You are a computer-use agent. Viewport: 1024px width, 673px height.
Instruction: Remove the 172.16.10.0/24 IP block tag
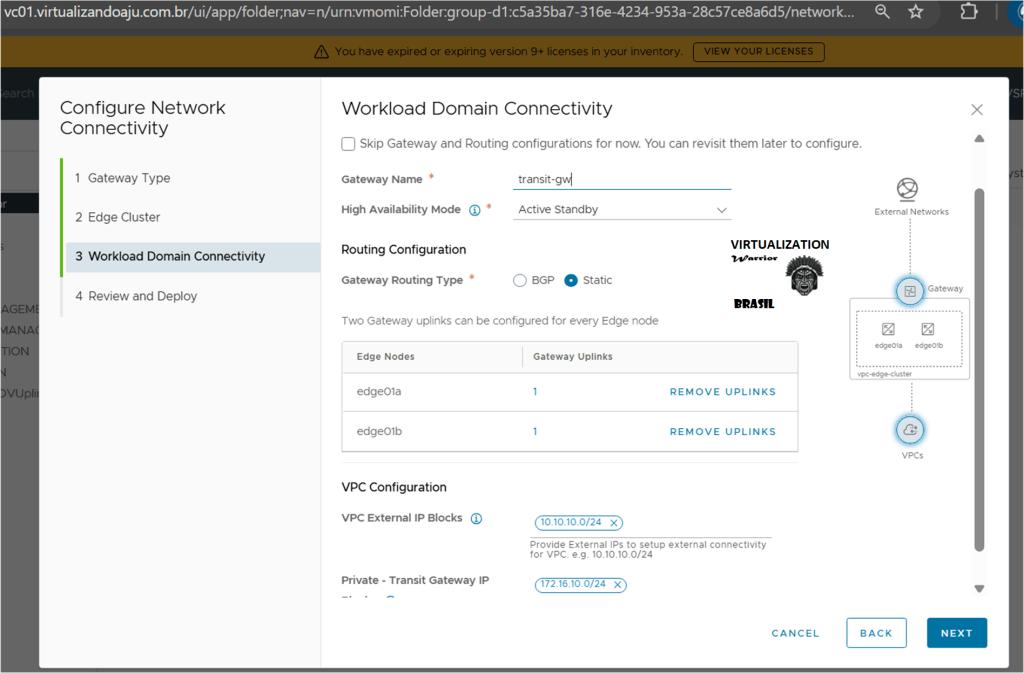coord(618,585)
